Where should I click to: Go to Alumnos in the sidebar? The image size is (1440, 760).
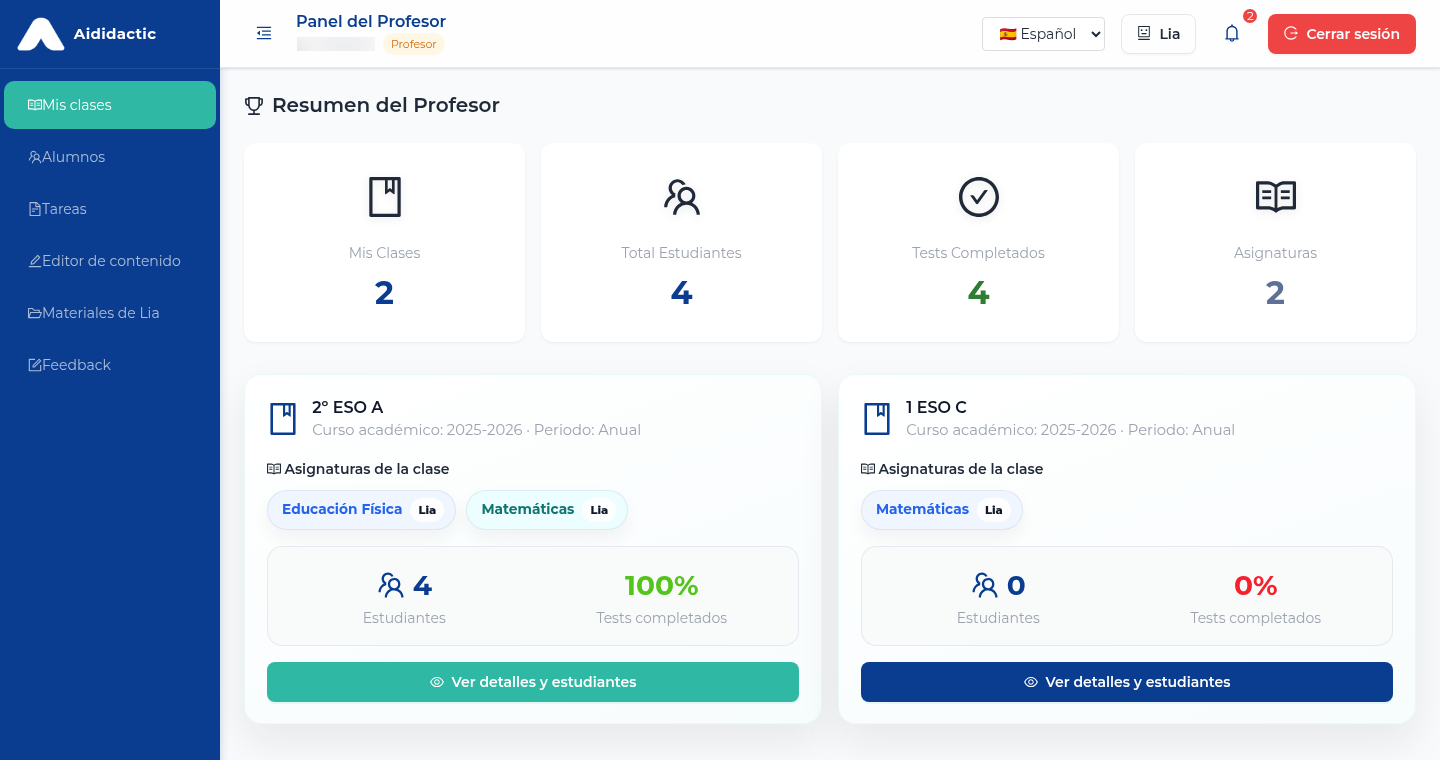[110, 157]
